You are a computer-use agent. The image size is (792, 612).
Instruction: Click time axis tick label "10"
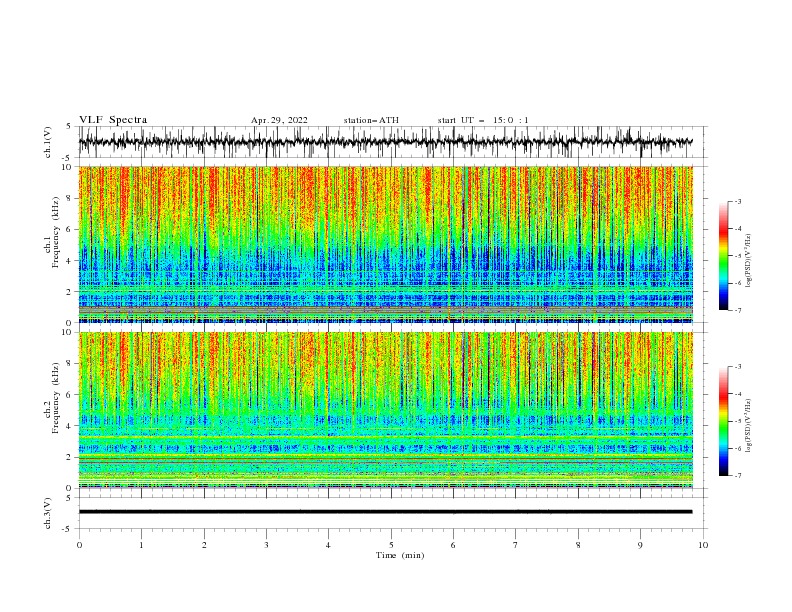pos(703,545)
